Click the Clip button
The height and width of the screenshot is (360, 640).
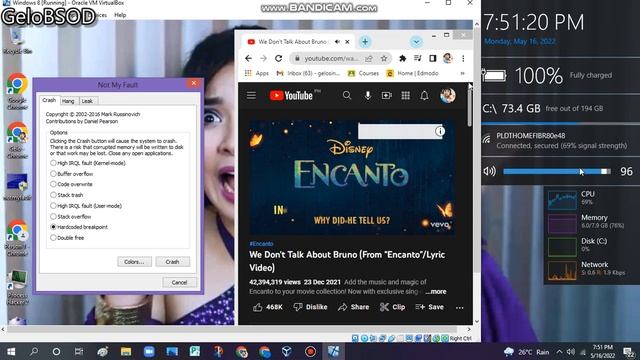pyautogui.click(x=392, y=307)
